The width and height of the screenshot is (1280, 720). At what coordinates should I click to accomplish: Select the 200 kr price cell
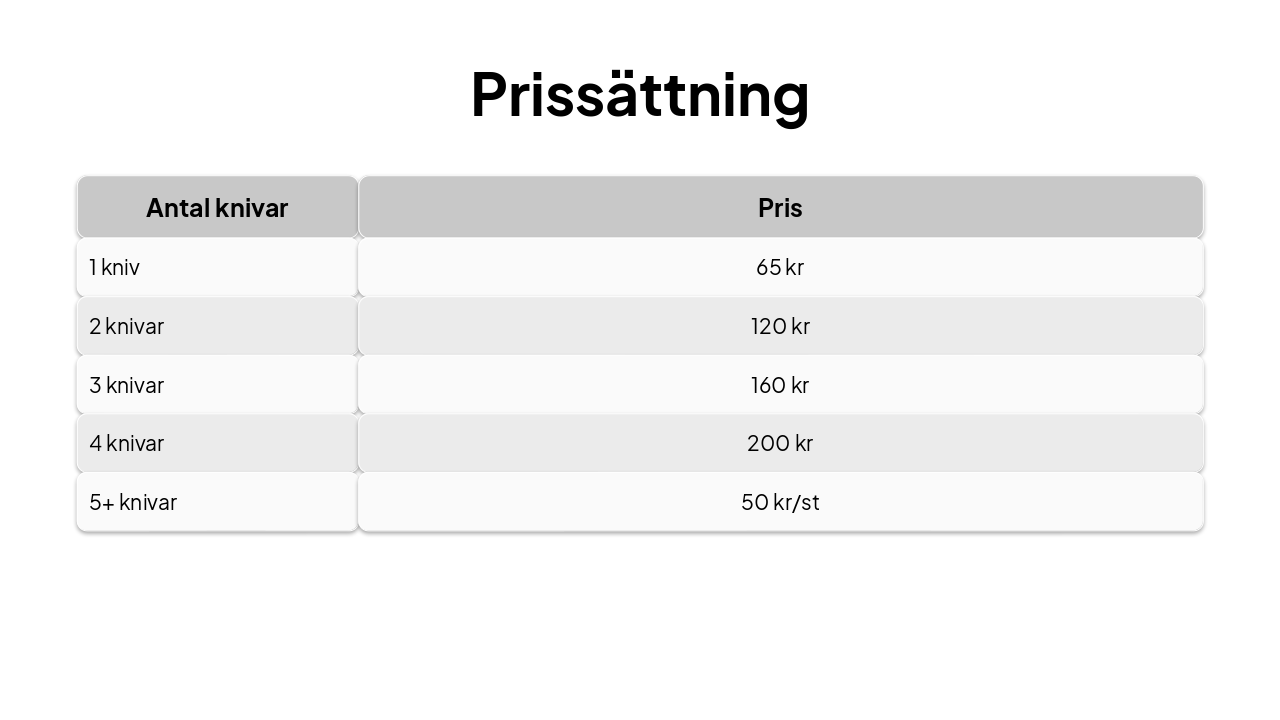[780, 443]
